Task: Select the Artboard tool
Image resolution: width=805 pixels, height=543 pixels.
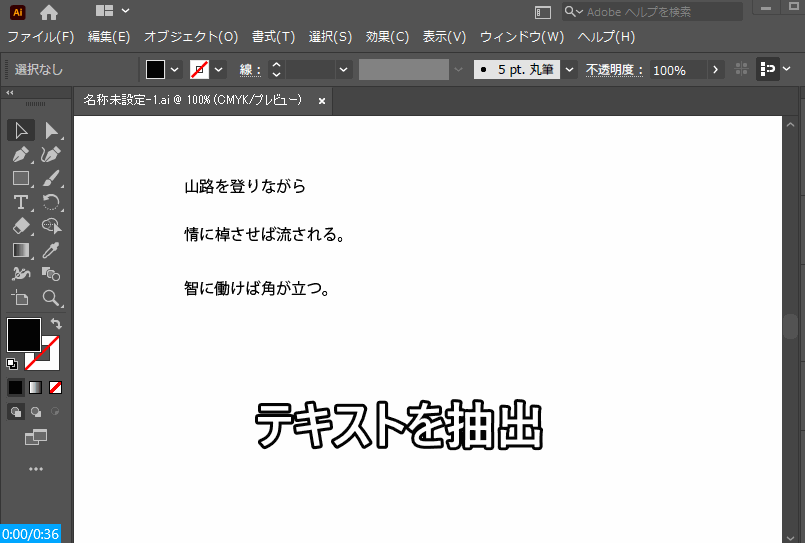Action: [x=21, y=298]
